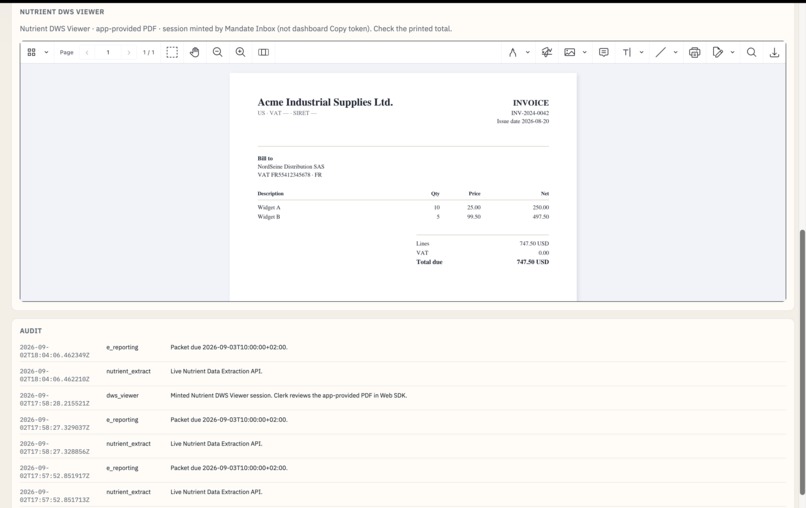Viewport: 806px width, 508px height.
Task: Expand the line shapes dropdown arrow
Action: coord(675,52)
